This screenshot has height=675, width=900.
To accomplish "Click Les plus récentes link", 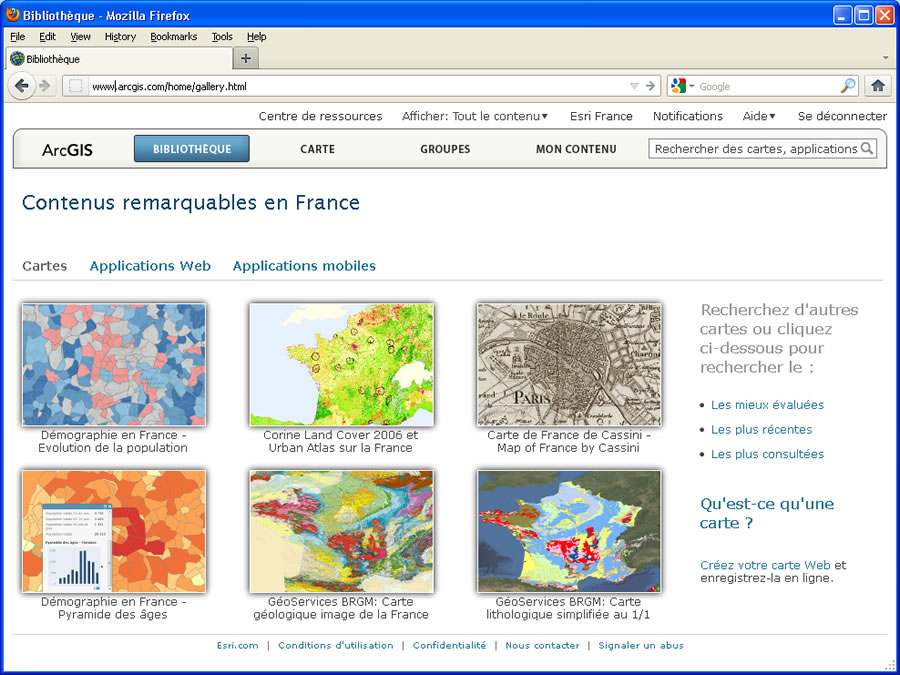I will click(x=762, y=429).
